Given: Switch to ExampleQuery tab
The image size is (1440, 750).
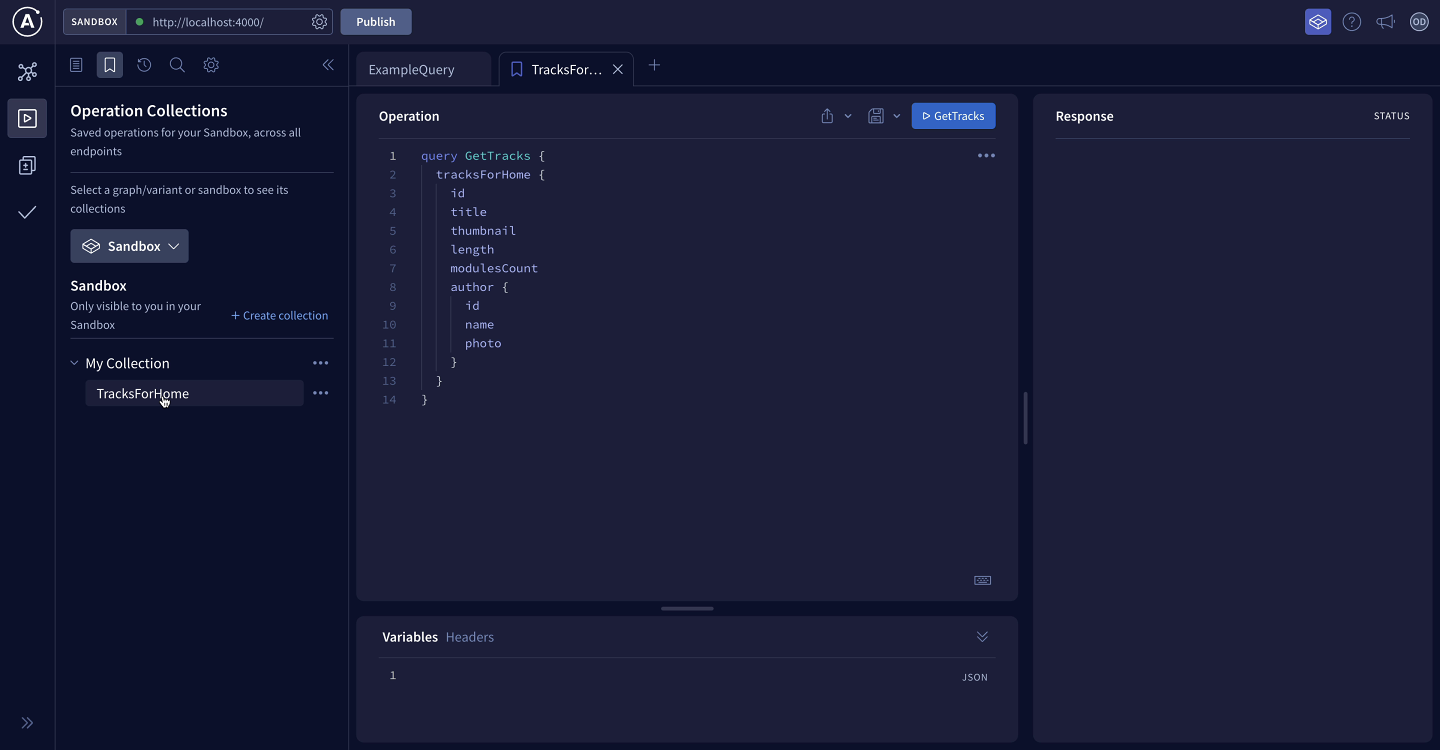Looking at the screenshot, I should pyautogui.click(x=424, y=69).
